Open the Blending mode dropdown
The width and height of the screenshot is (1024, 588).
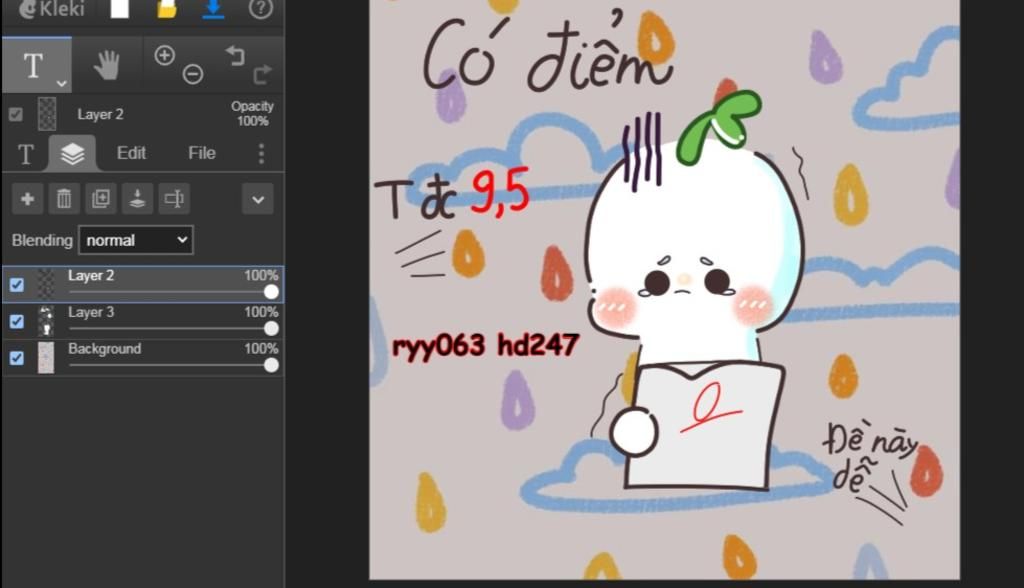[x=136, y=240]
